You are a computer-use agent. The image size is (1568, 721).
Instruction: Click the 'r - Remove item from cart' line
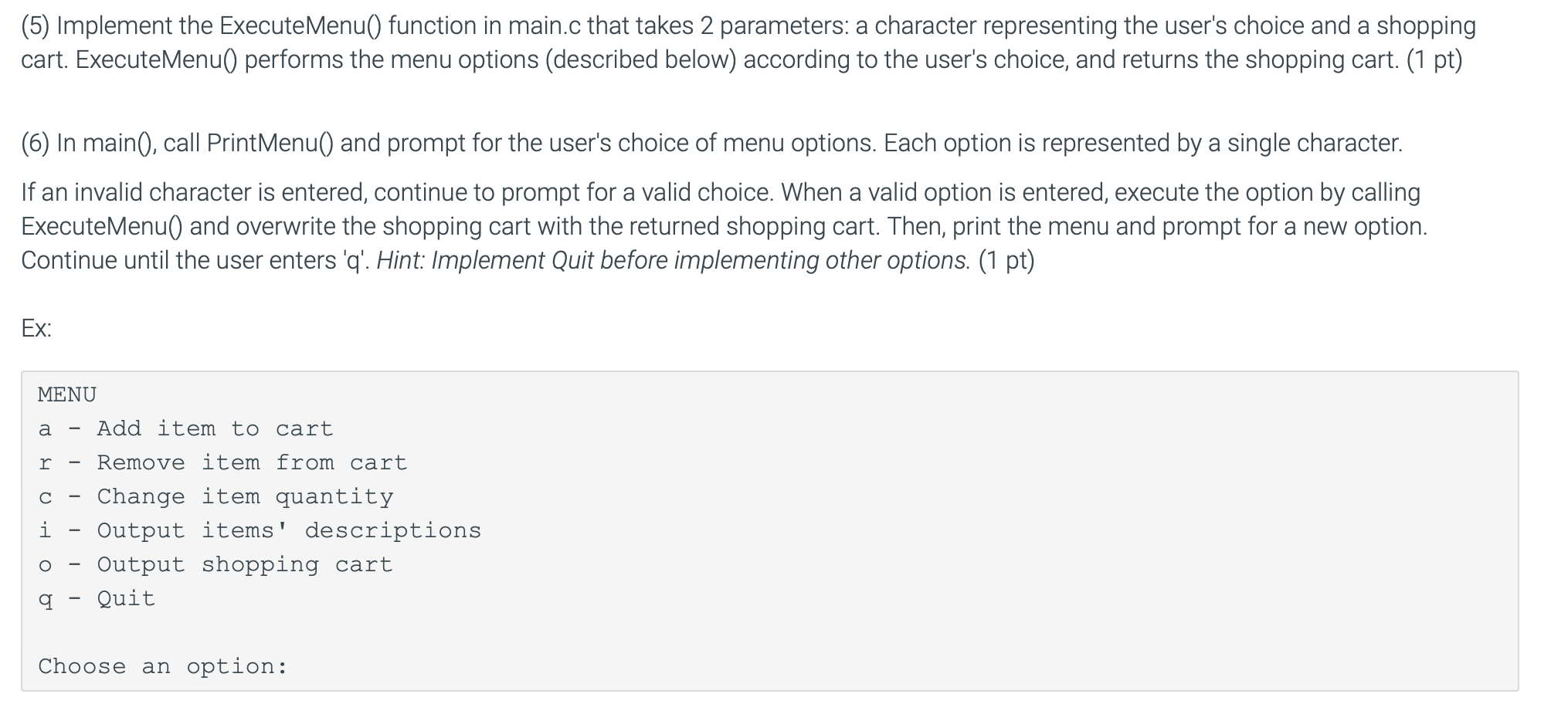[222, 462]
